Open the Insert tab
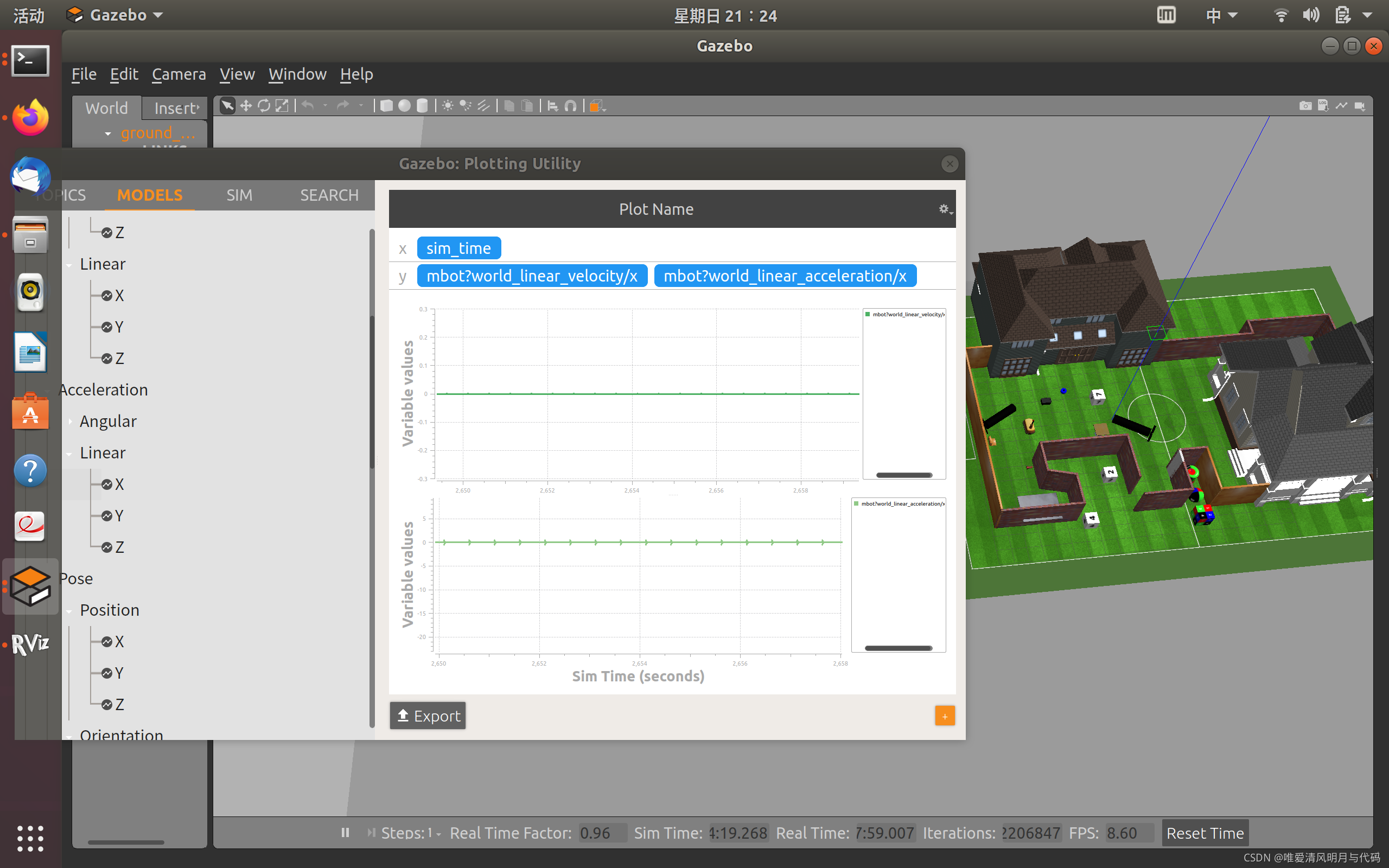This screenshot has height=868, width=1389. pos(176,108)
